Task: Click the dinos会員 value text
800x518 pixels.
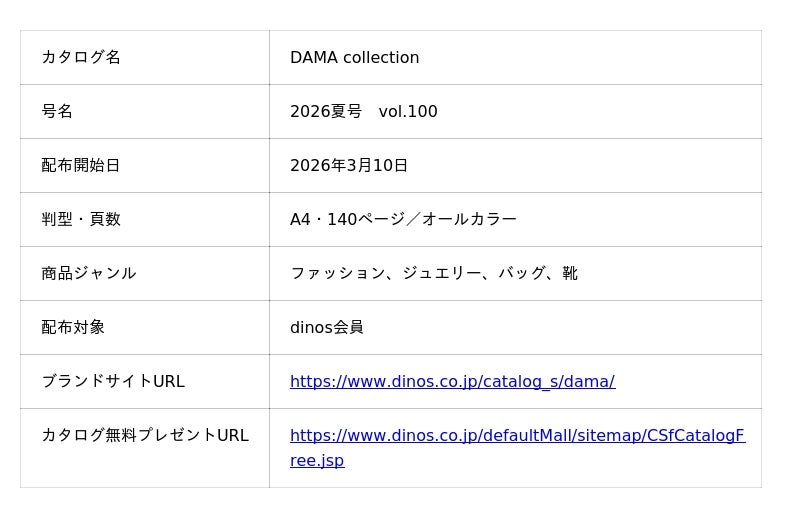Action: (x=327, y=327)
